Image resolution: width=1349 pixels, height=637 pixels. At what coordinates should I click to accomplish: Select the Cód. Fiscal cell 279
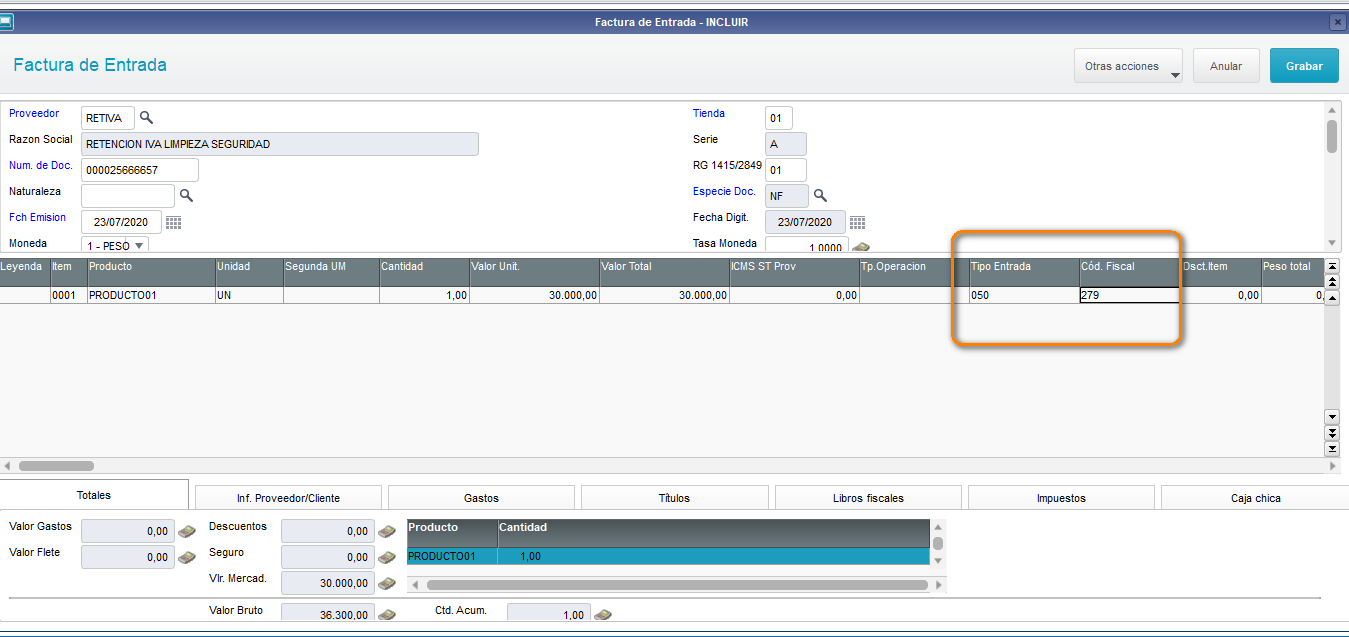(x=1129, y=295)
